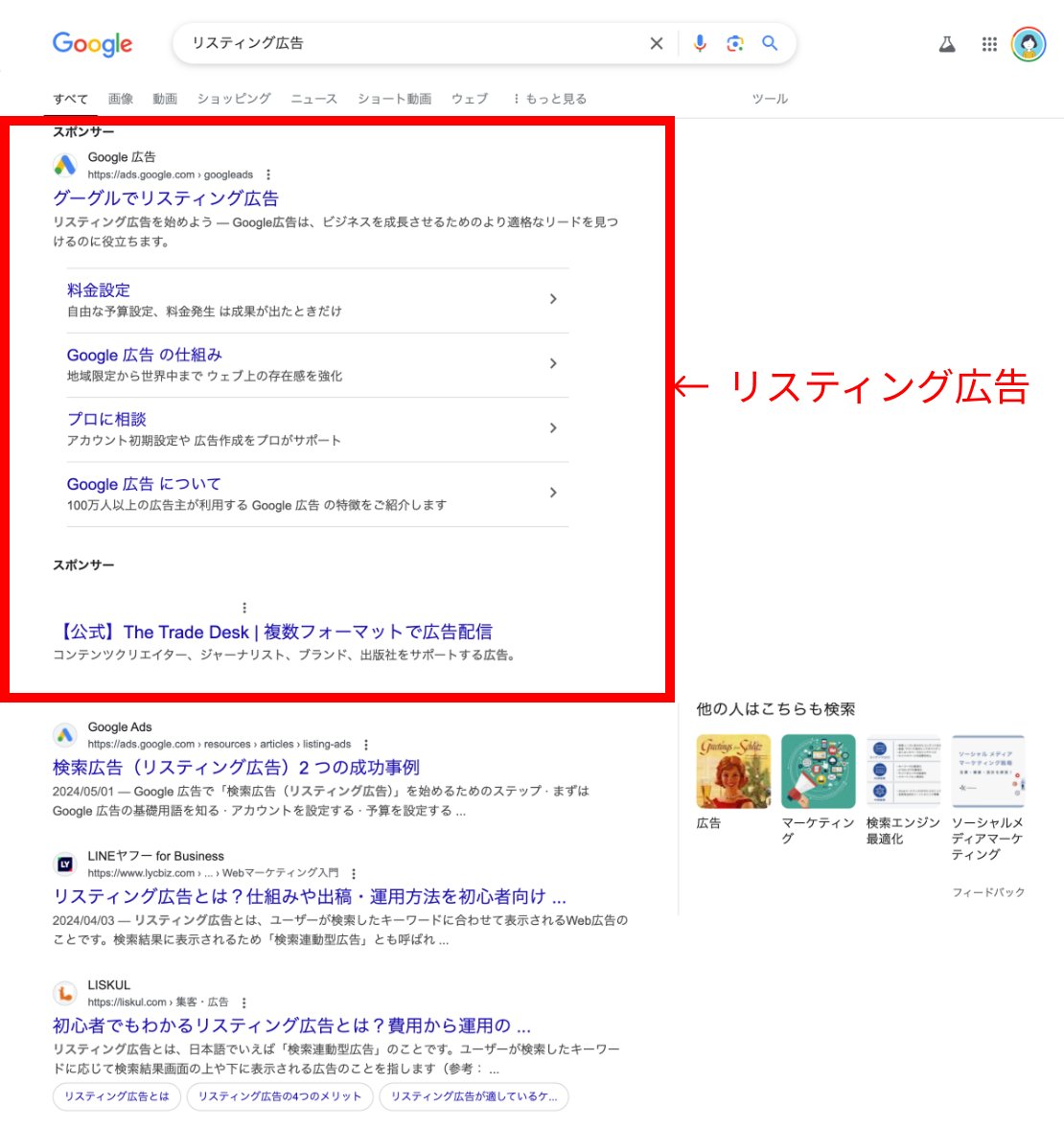Screen dimensions: 1064x1129
Task: Open Google Lens image search icon
Action: tap(735, 43)
